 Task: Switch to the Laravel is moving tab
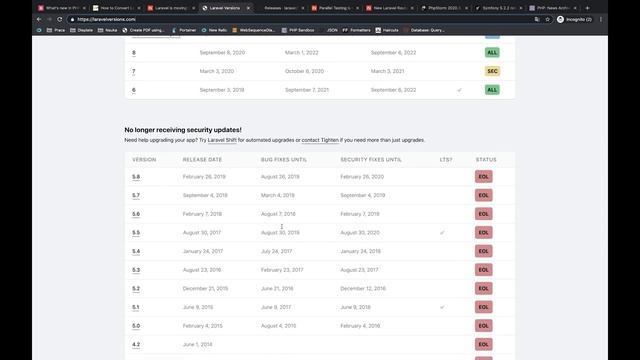point(171,8)
